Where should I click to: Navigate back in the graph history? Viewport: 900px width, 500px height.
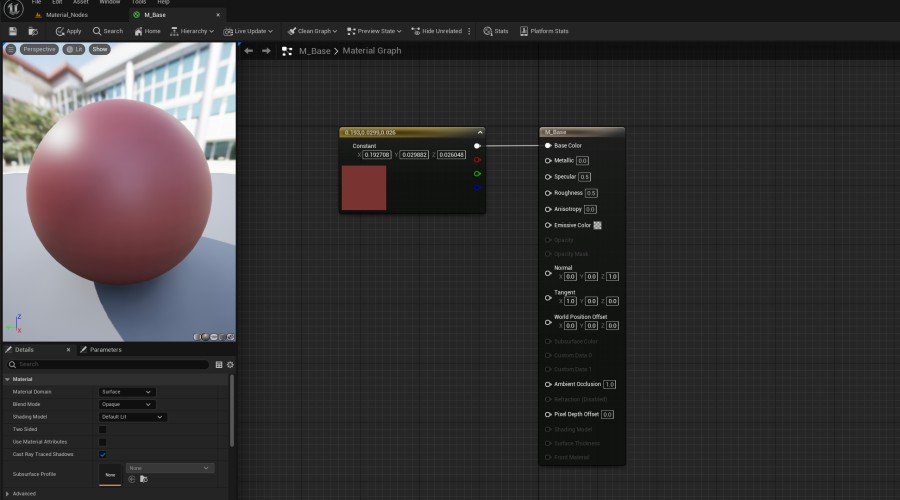click(x=249, y=51)
